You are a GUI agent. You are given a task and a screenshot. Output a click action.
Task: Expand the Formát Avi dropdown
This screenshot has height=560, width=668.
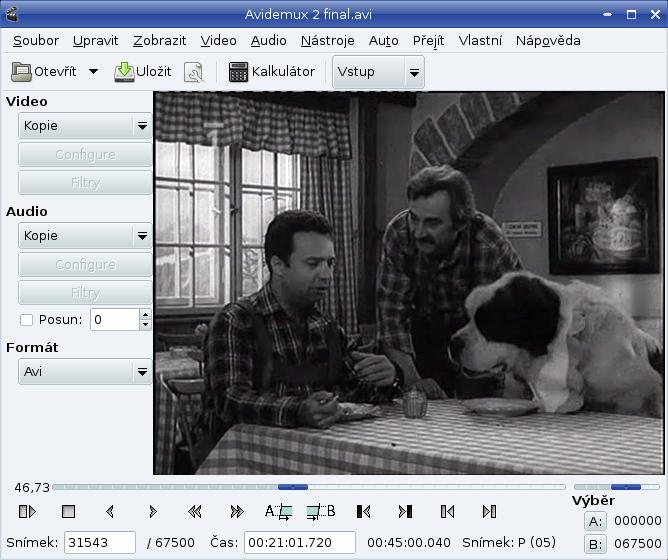click(85, 372)
